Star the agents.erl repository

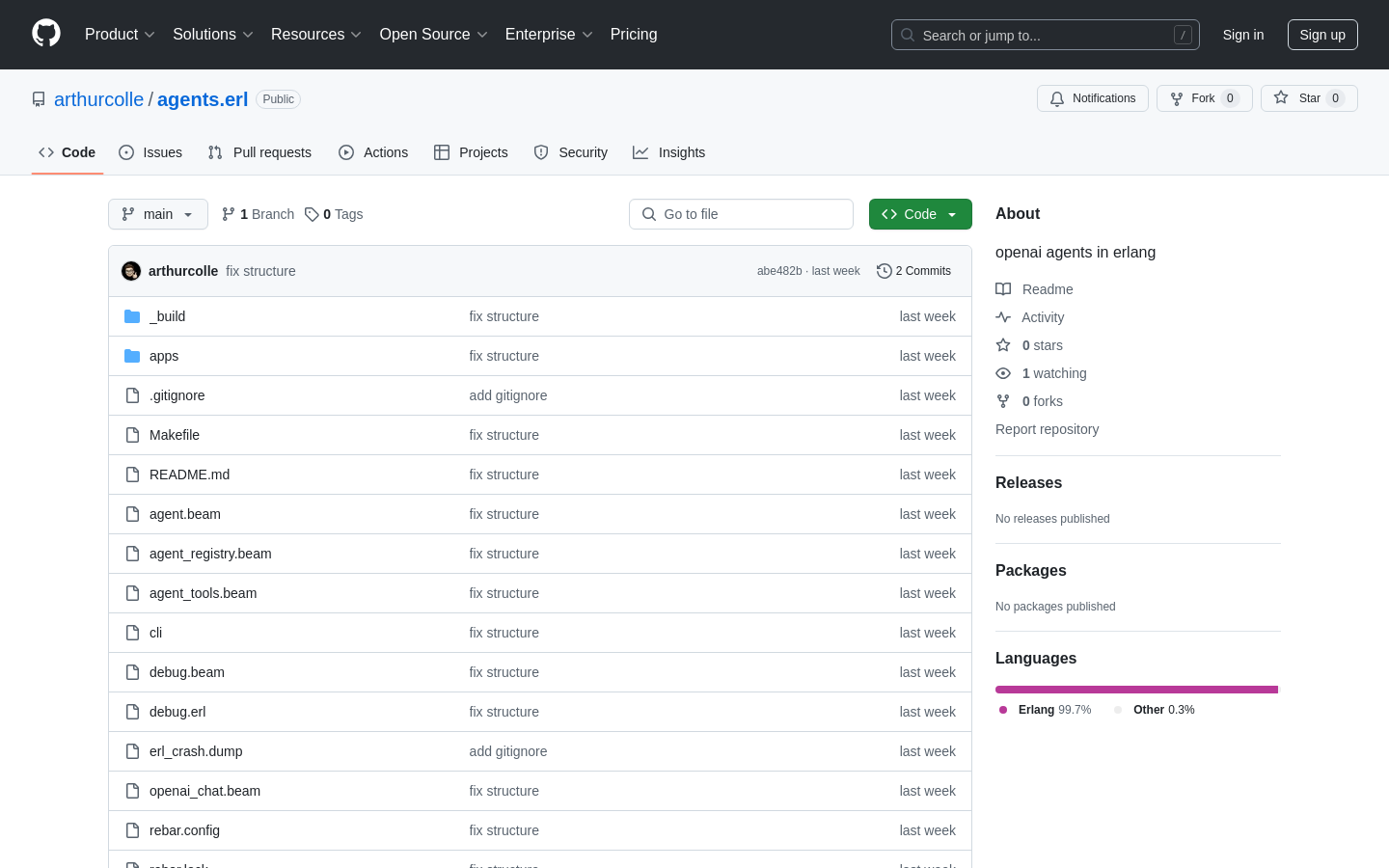pyautogui.click(x=1309, y=98)
